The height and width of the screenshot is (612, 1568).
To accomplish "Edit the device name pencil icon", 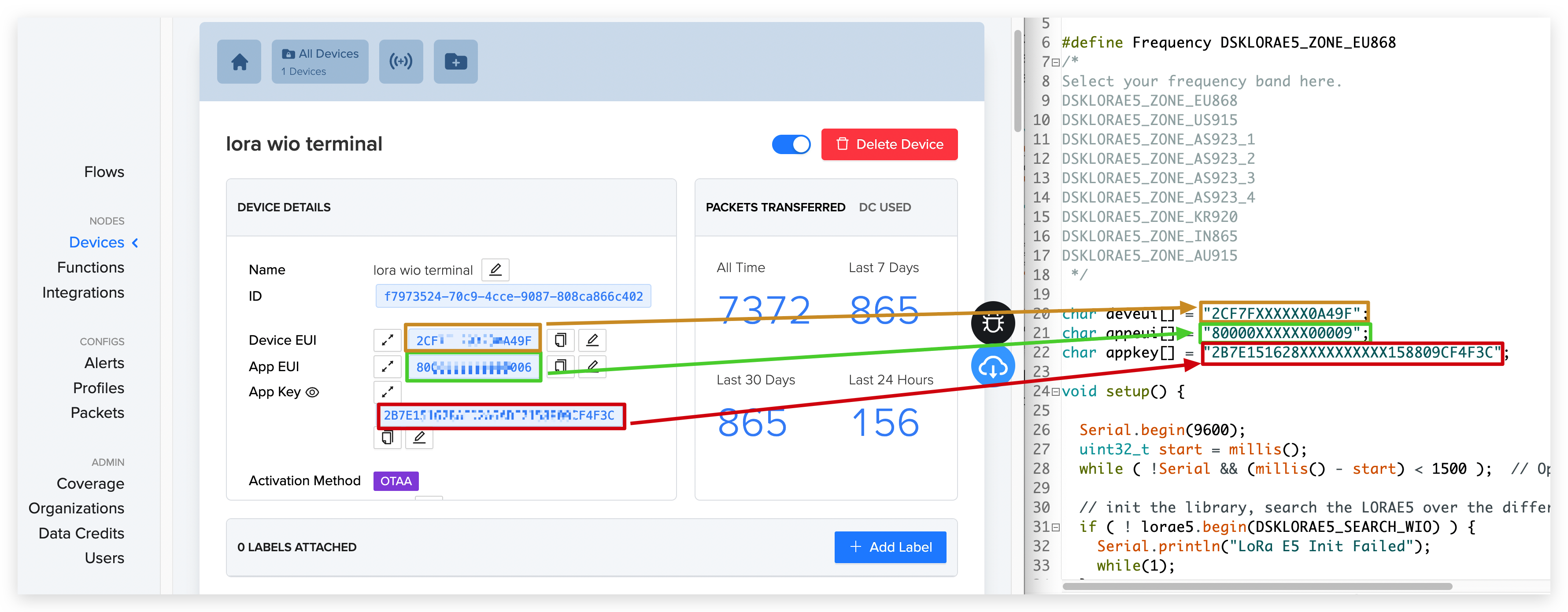I will tap(496, 269).
